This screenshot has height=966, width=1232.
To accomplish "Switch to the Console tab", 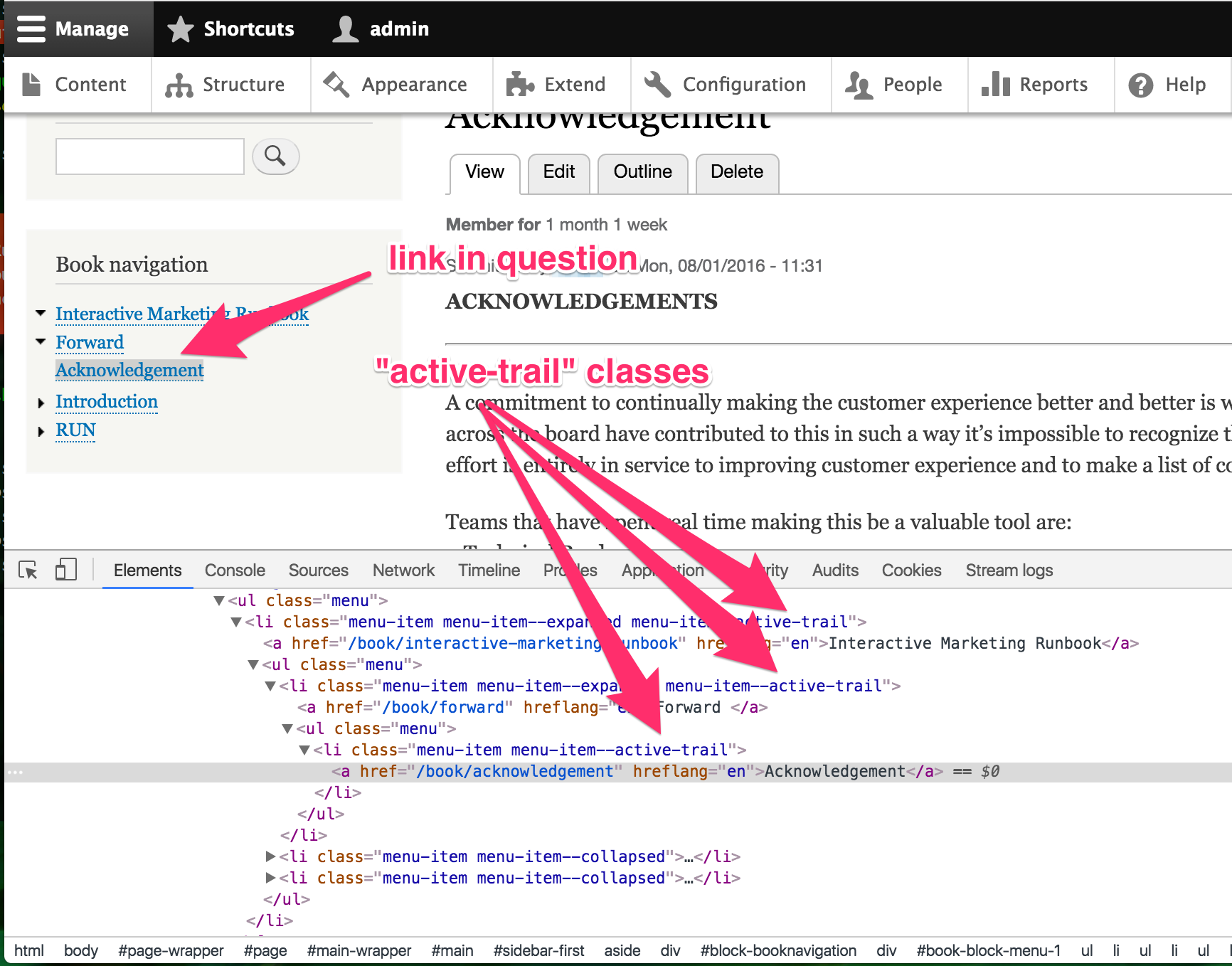I will pyautogui.click(x=235, y=570).
